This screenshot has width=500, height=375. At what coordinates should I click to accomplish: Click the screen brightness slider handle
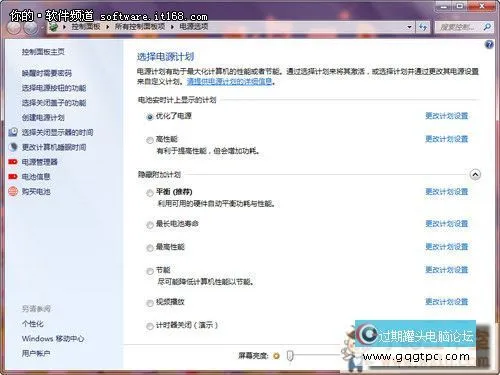[290, 356]
